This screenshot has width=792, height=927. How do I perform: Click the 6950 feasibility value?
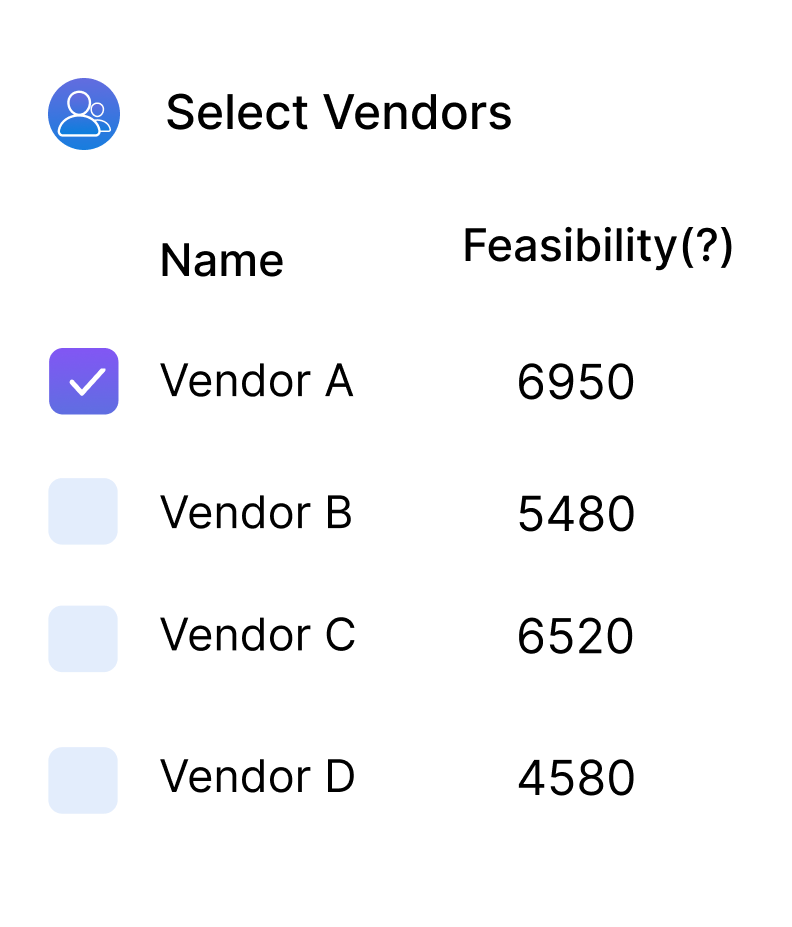[x=575, y=383]
